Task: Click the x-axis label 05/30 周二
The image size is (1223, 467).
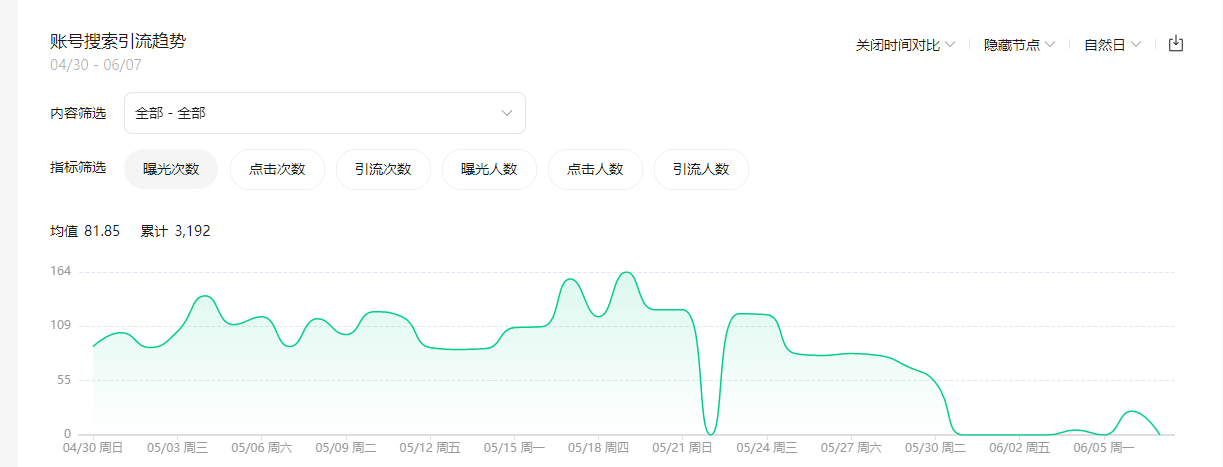Action: click(x=935, y=450)
